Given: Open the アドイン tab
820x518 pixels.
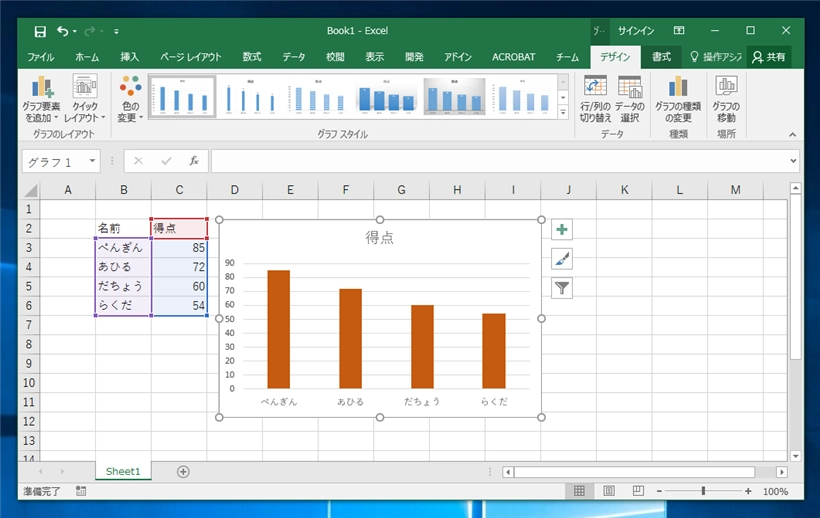Looking at the screenshot, I should [458, 57].
